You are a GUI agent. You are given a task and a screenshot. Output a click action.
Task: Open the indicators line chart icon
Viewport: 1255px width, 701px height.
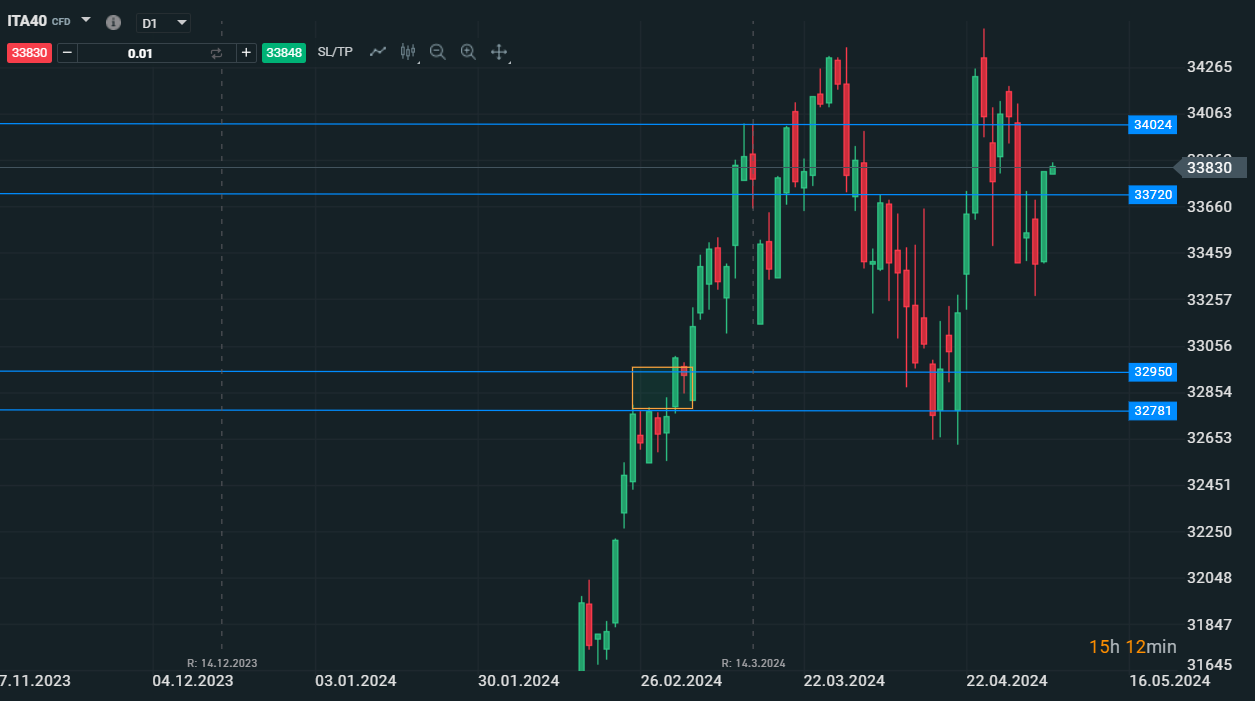[x=378, y=52]
